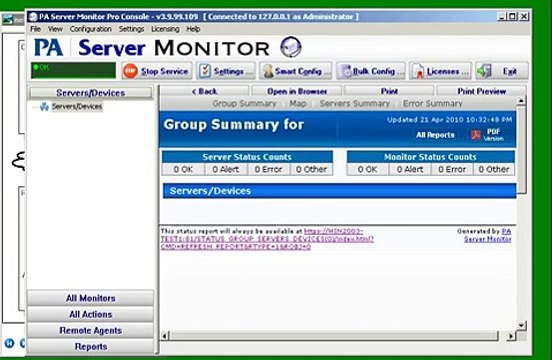The height and width of the screenshot is (360, 552).
Task: Open the Help menu
Action: click(x=193, y=29)
